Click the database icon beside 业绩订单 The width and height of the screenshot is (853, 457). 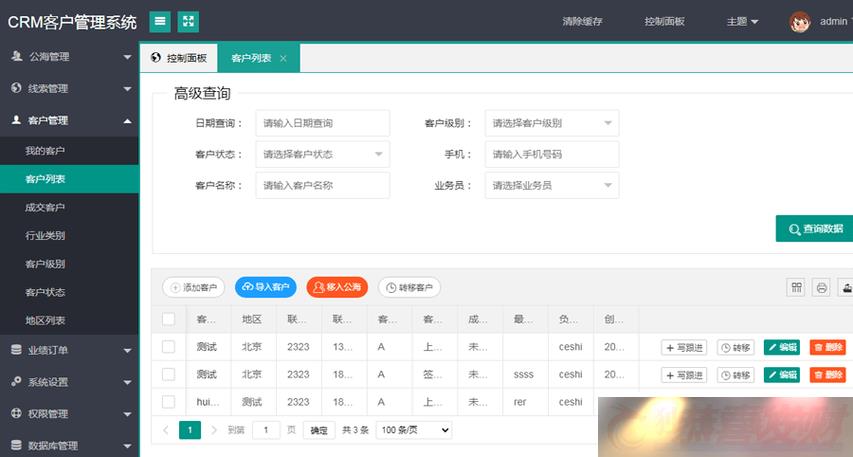point(17,350)
